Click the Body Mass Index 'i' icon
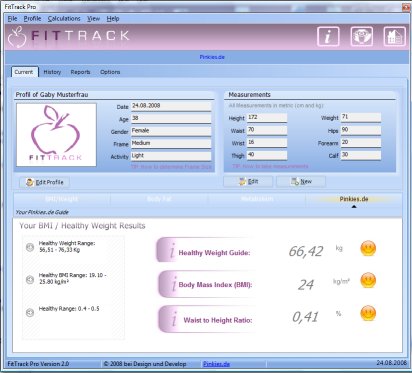The image size is (412, 373). (x=173, y=284)
